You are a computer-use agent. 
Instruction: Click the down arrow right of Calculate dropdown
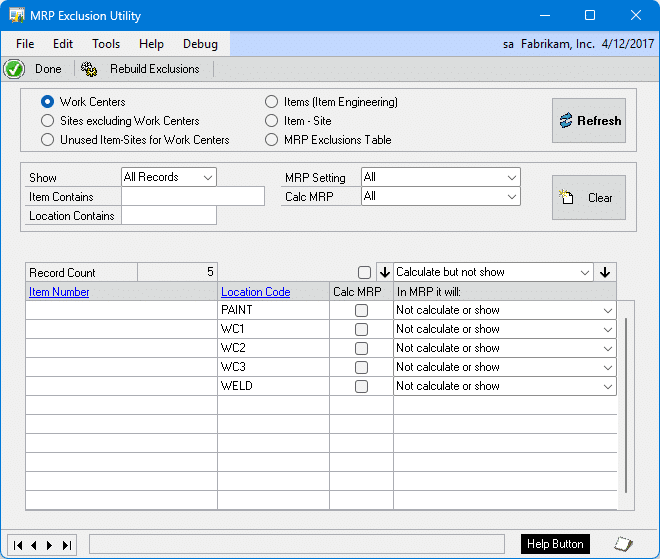click(x=605, y=272)
